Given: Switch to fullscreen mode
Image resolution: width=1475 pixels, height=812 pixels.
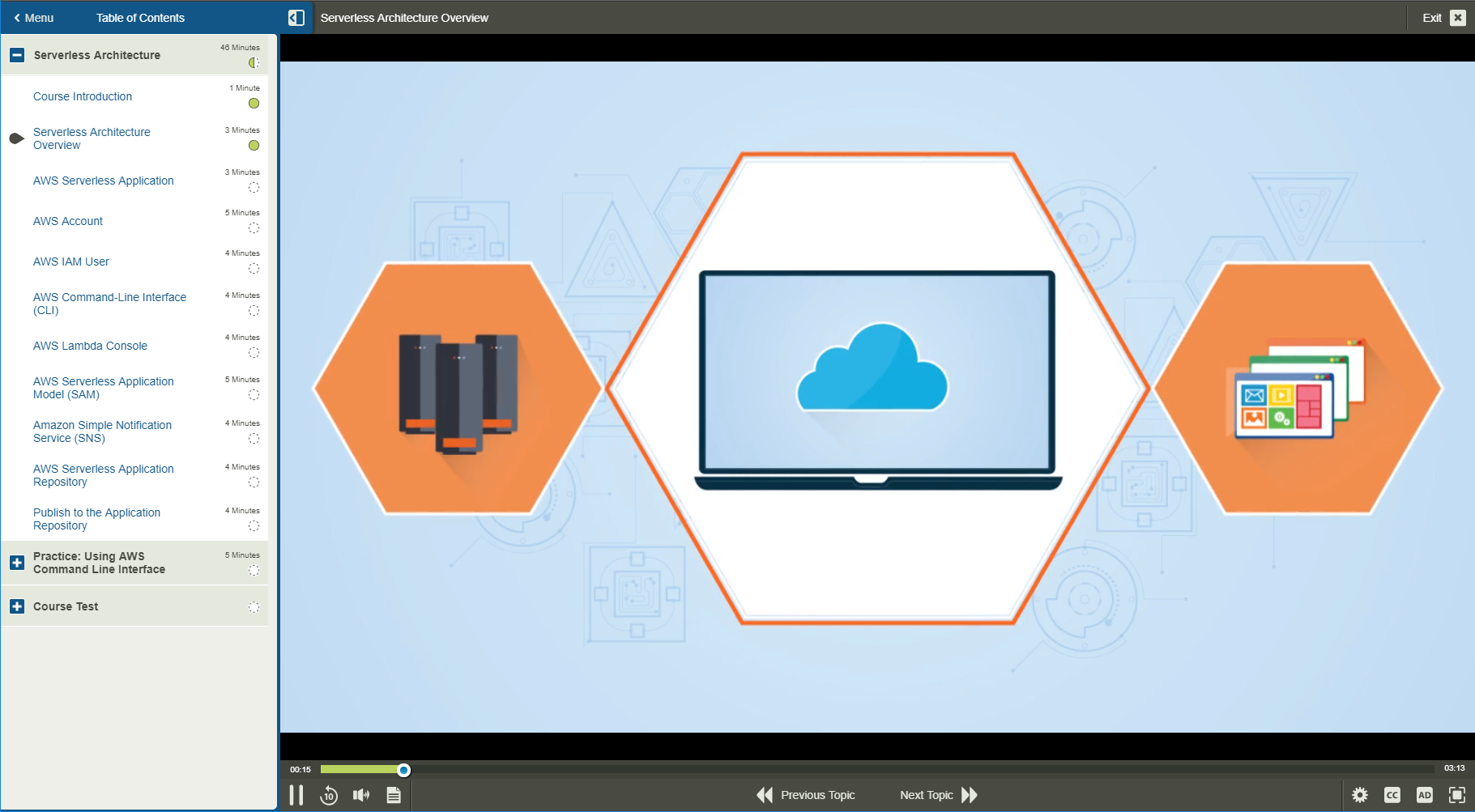Looking at the screenshot, I should click(1456, 794).
